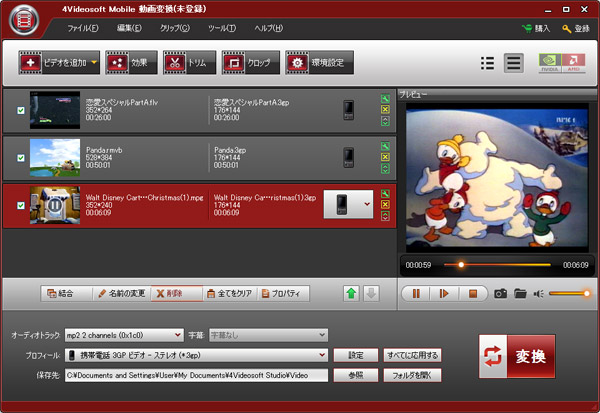600x413 pixels.
Task: Click the preview seek bar handle
Action: pos(461,264)
